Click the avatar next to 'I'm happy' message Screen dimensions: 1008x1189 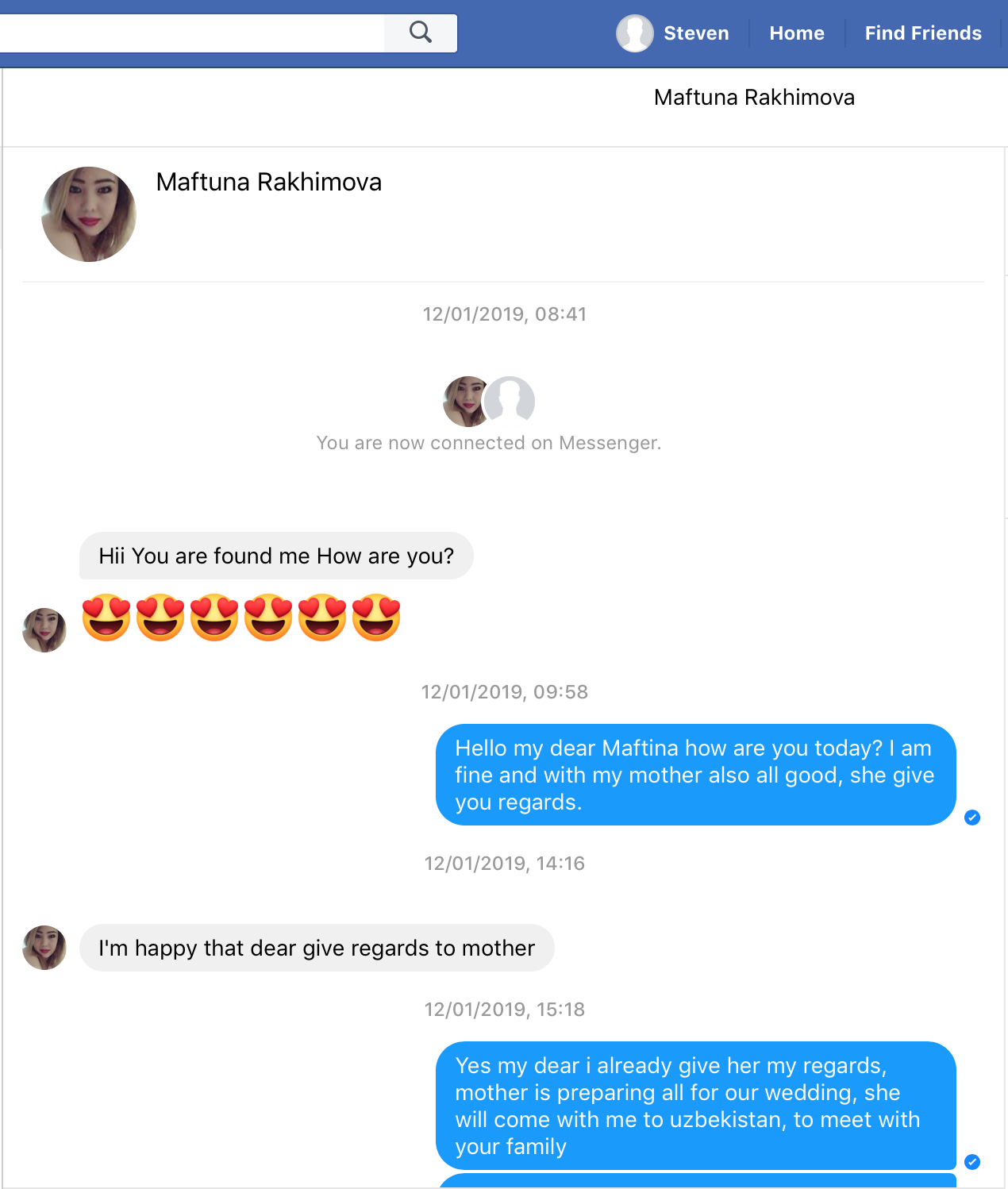44,948
